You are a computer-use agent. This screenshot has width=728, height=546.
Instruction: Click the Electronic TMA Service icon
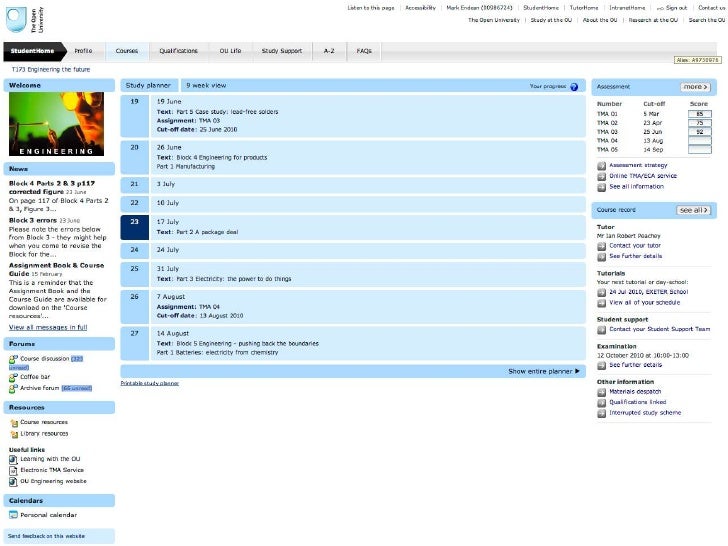(13, 469)
